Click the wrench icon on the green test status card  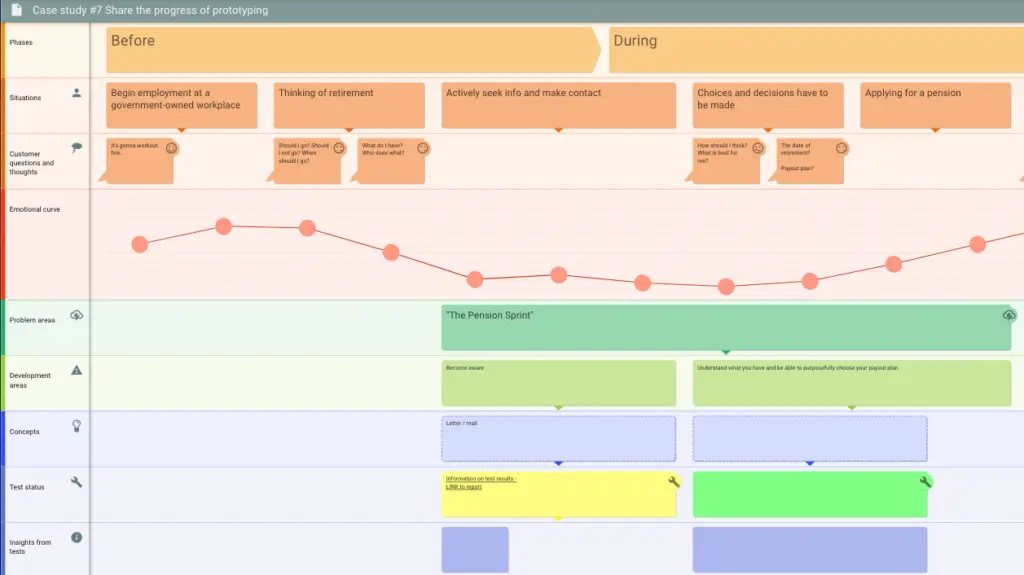925,482
